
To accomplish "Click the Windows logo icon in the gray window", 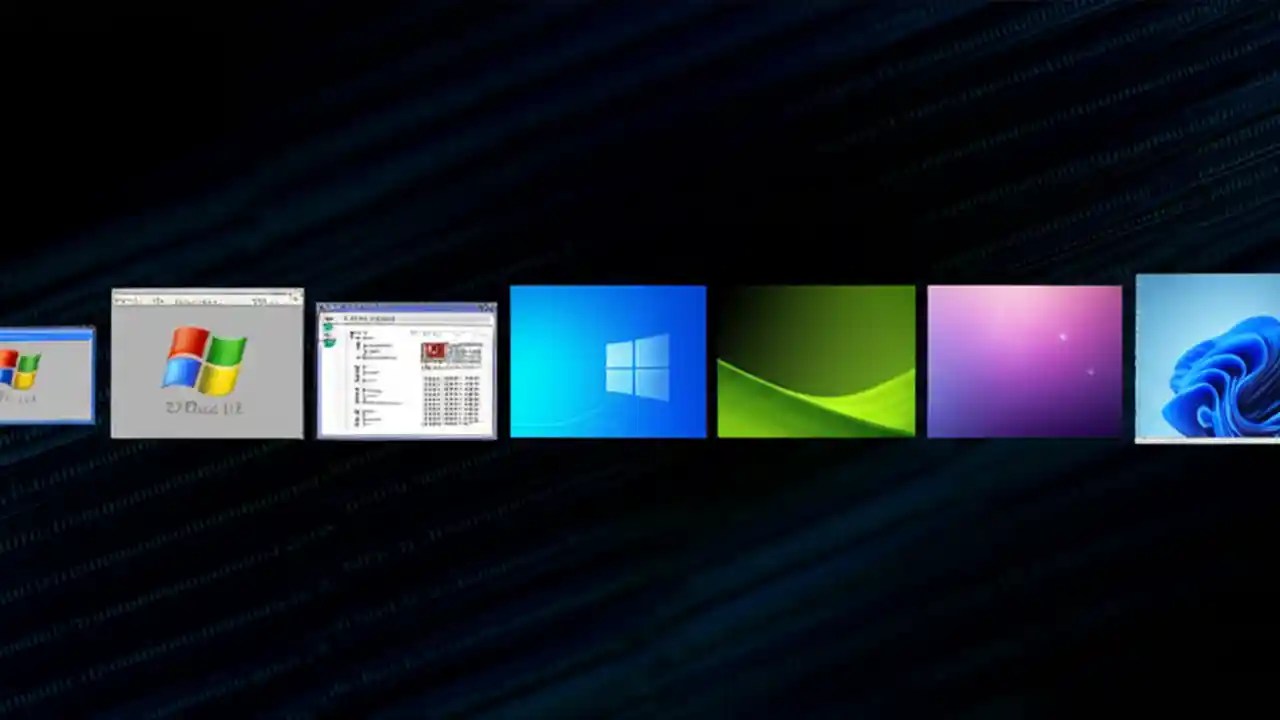I will [x=205, y=360].
